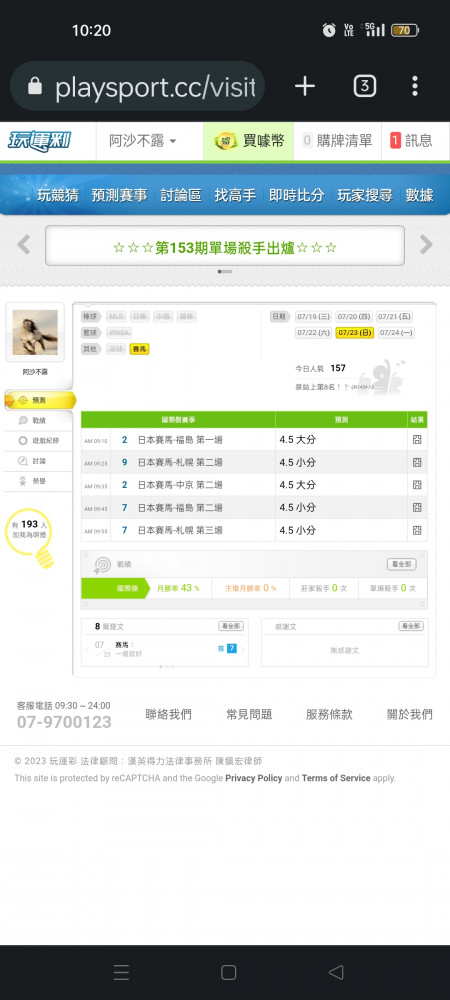Select 即時比分 in navigation bar
Image resolution: width=450 pixels, height=1000 pixels.
coord(296,195)
